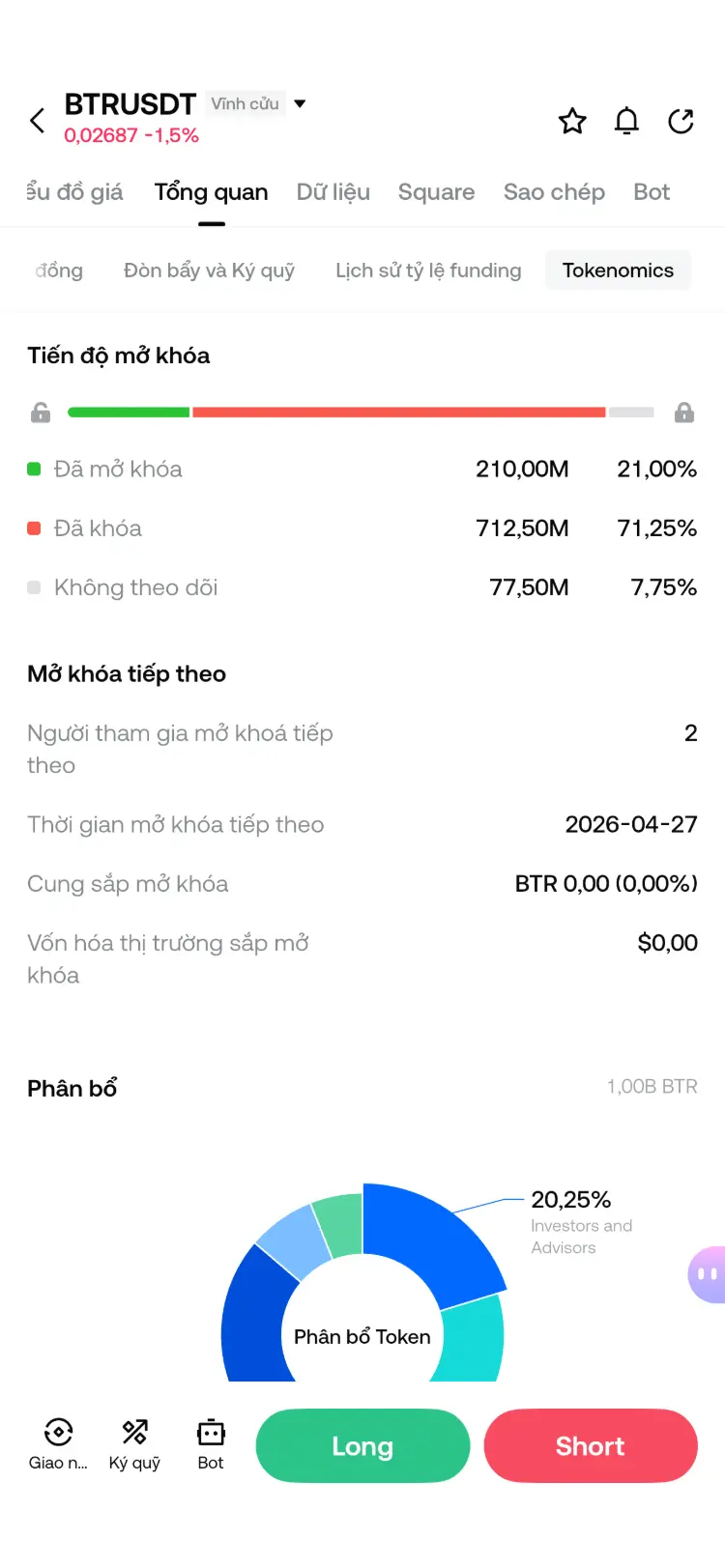Tap the unlocked padlock icon
Screen dimensions: 725x1568
41,413
